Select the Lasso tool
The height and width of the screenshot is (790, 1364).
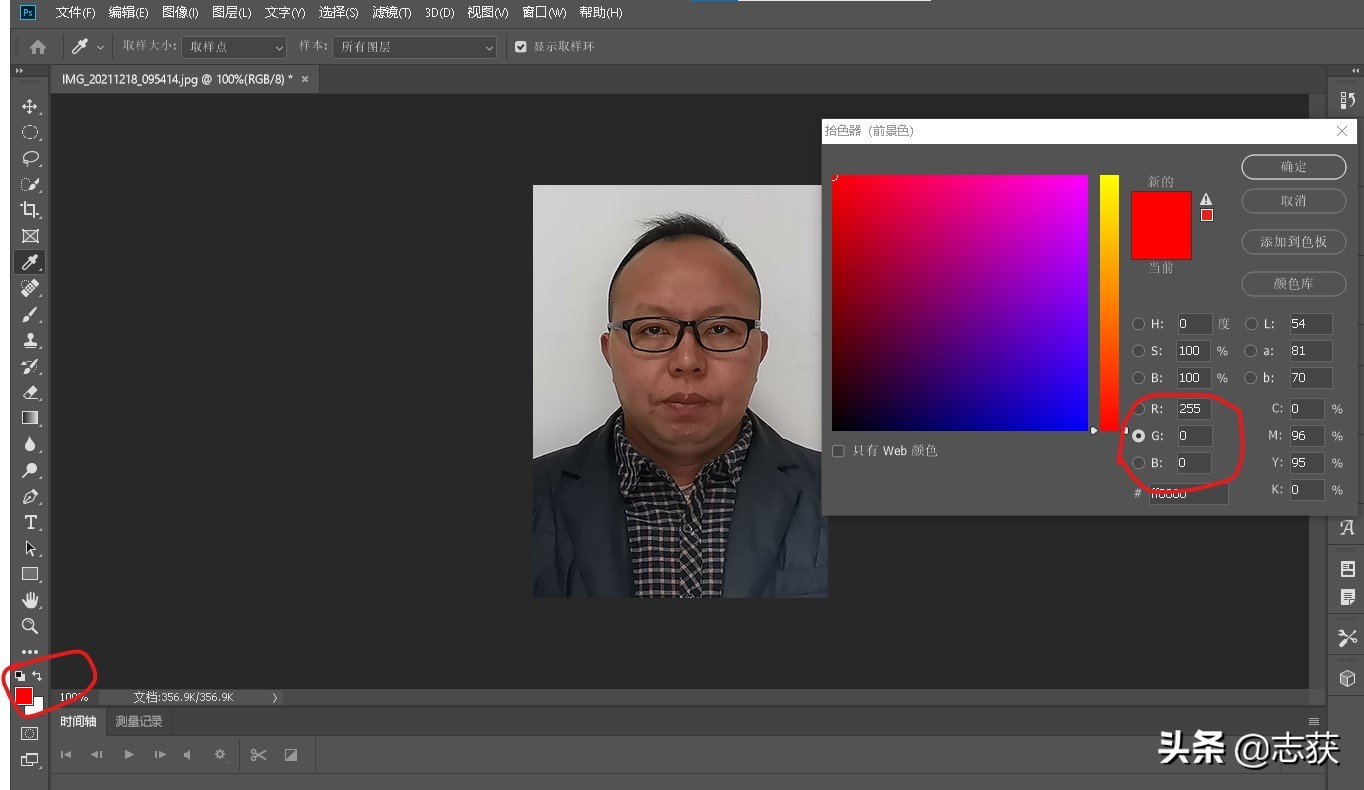tap(30, 158)
